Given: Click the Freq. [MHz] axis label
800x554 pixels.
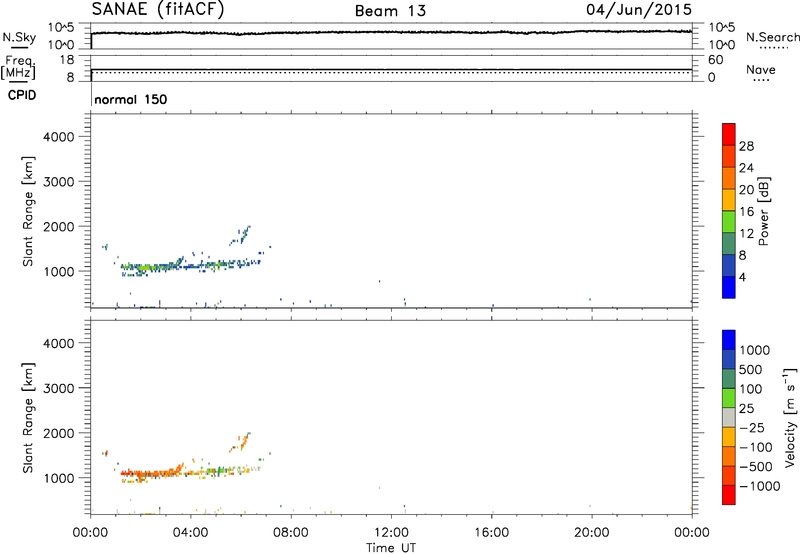Looking at the screenshot, I should pyautogui.click(x=18, y=67).
